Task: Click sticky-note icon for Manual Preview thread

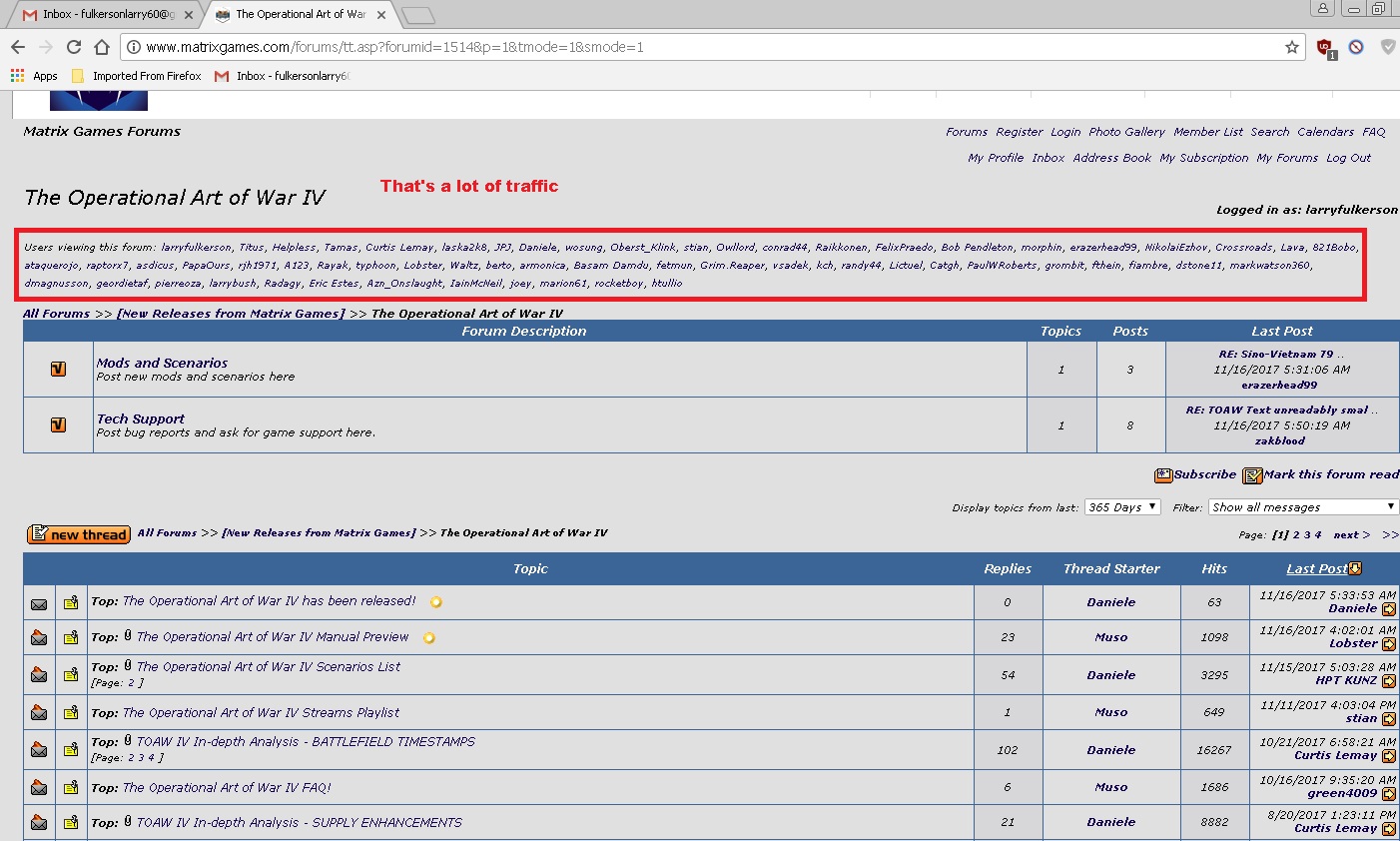Action: (x=71, y=637)
